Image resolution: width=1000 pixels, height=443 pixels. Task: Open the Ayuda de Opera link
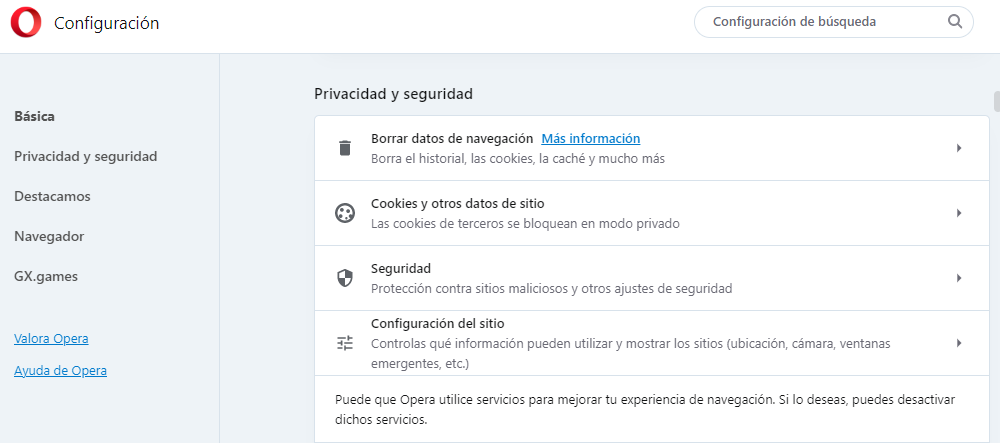pyautogui.click(x=61, y=370)
